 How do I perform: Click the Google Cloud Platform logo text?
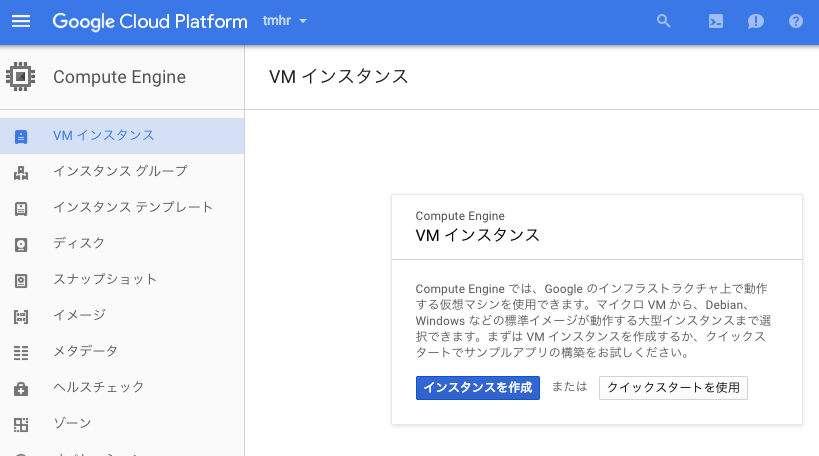[x=150, y=21]
